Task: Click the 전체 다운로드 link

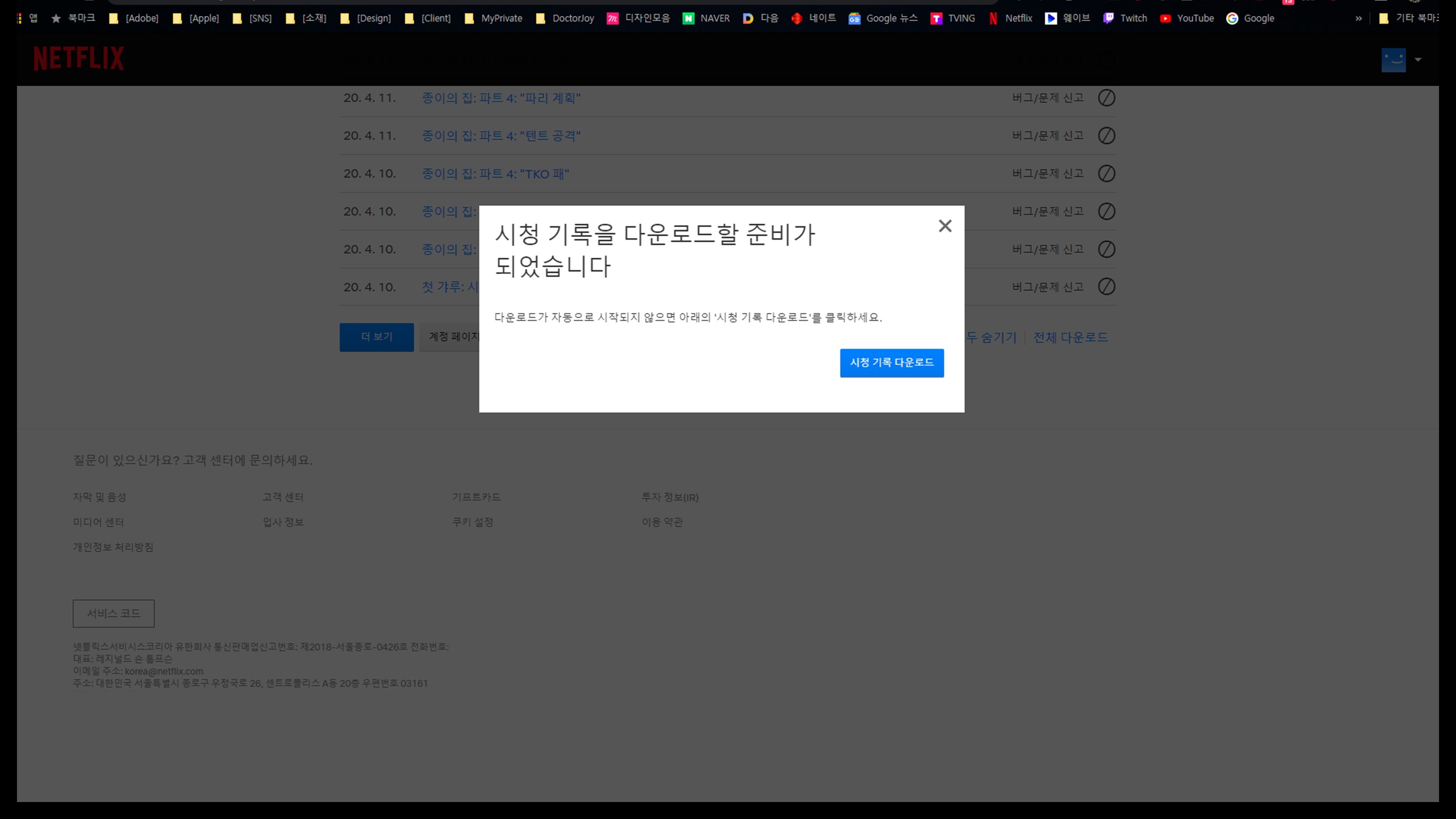Action: [1070, 337]
